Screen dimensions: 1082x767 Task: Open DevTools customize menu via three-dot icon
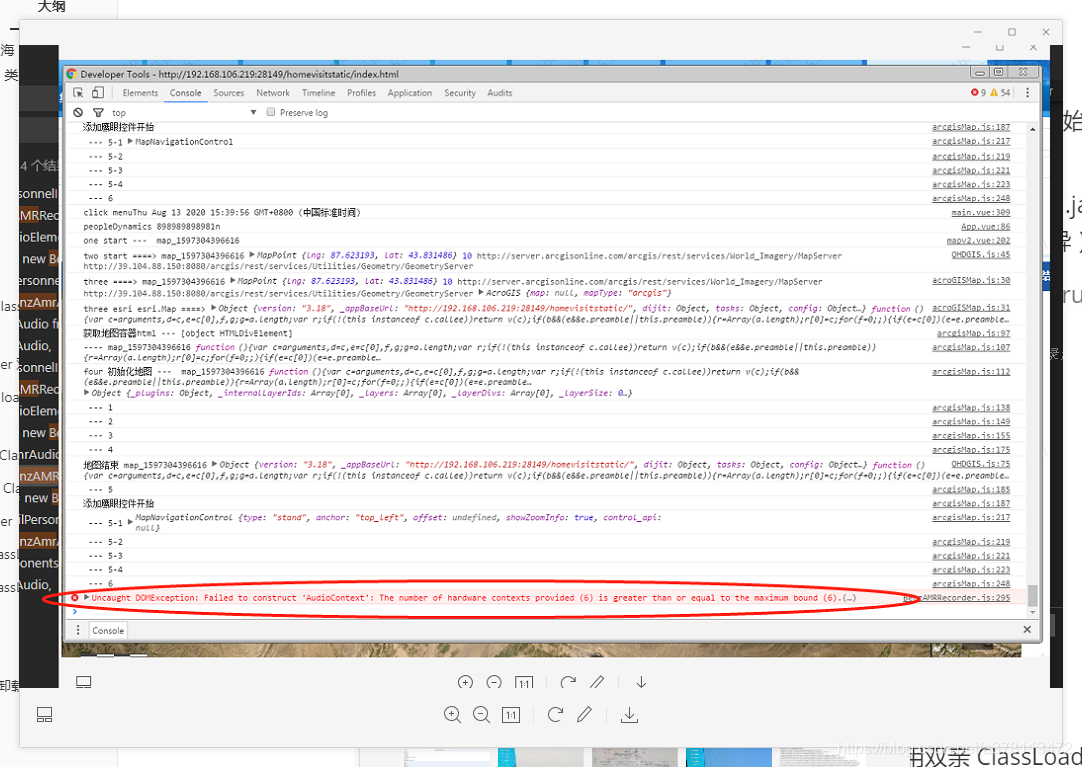click(x=1027, y=91)
